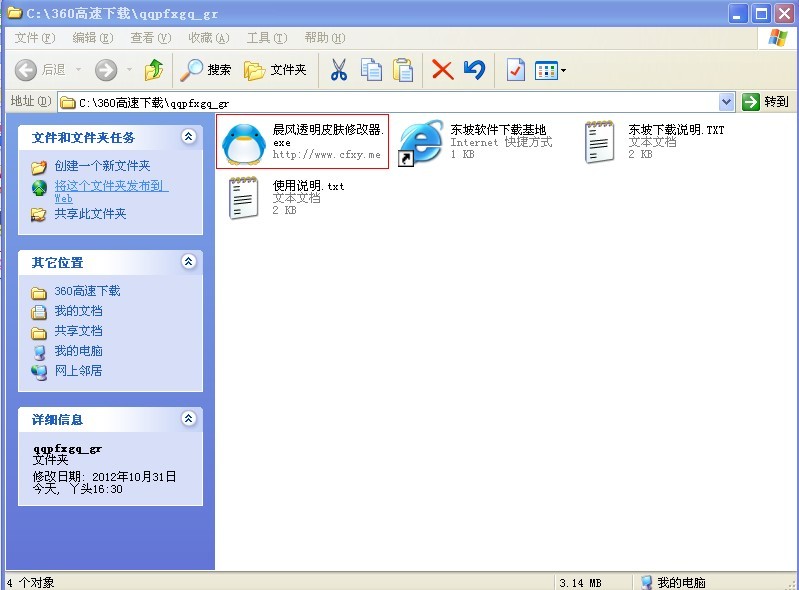Open 360高速下载 in other places
The image size is (799, 590).
(x=87, y=291)
